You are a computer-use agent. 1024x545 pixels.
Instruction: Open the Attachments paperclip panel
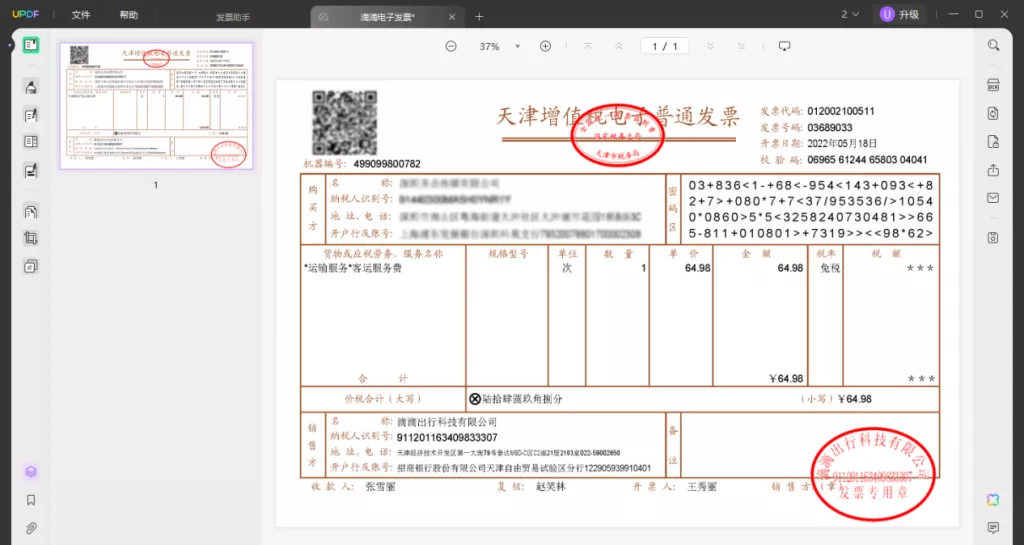click(x=31, y=528)
